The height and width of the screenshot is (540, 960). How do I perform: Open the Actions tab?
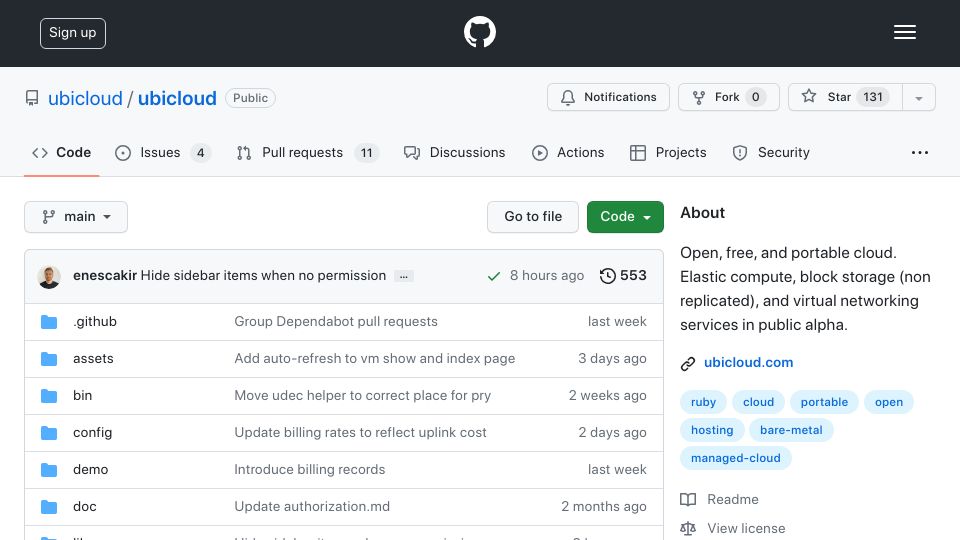click(x=568, y=152)
